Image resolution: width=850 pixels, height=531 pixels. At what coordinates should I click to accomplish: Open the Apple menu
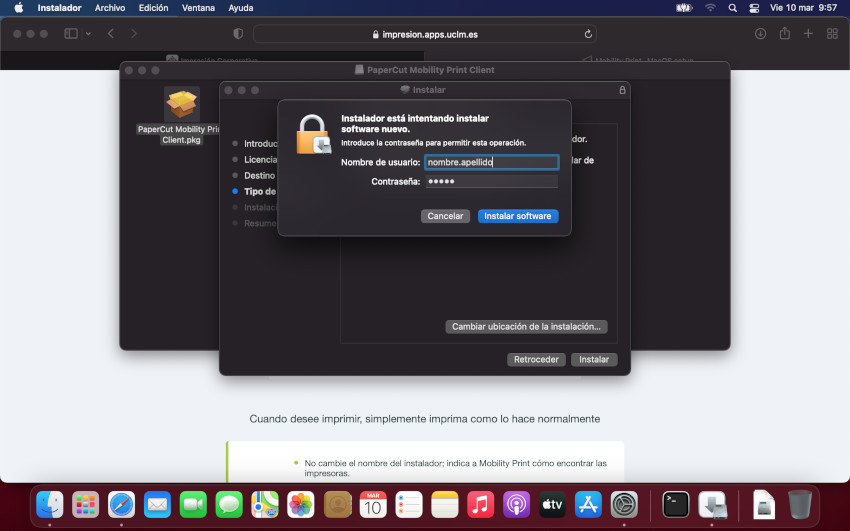(18, 8)
